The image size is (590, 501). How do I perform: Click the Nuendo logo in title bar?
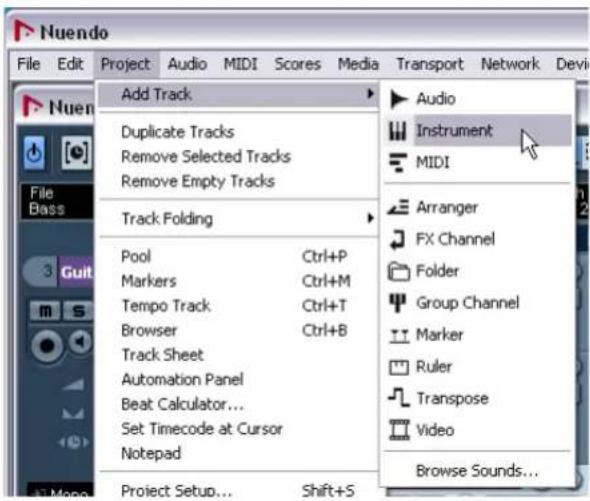(x=24, y=31)
